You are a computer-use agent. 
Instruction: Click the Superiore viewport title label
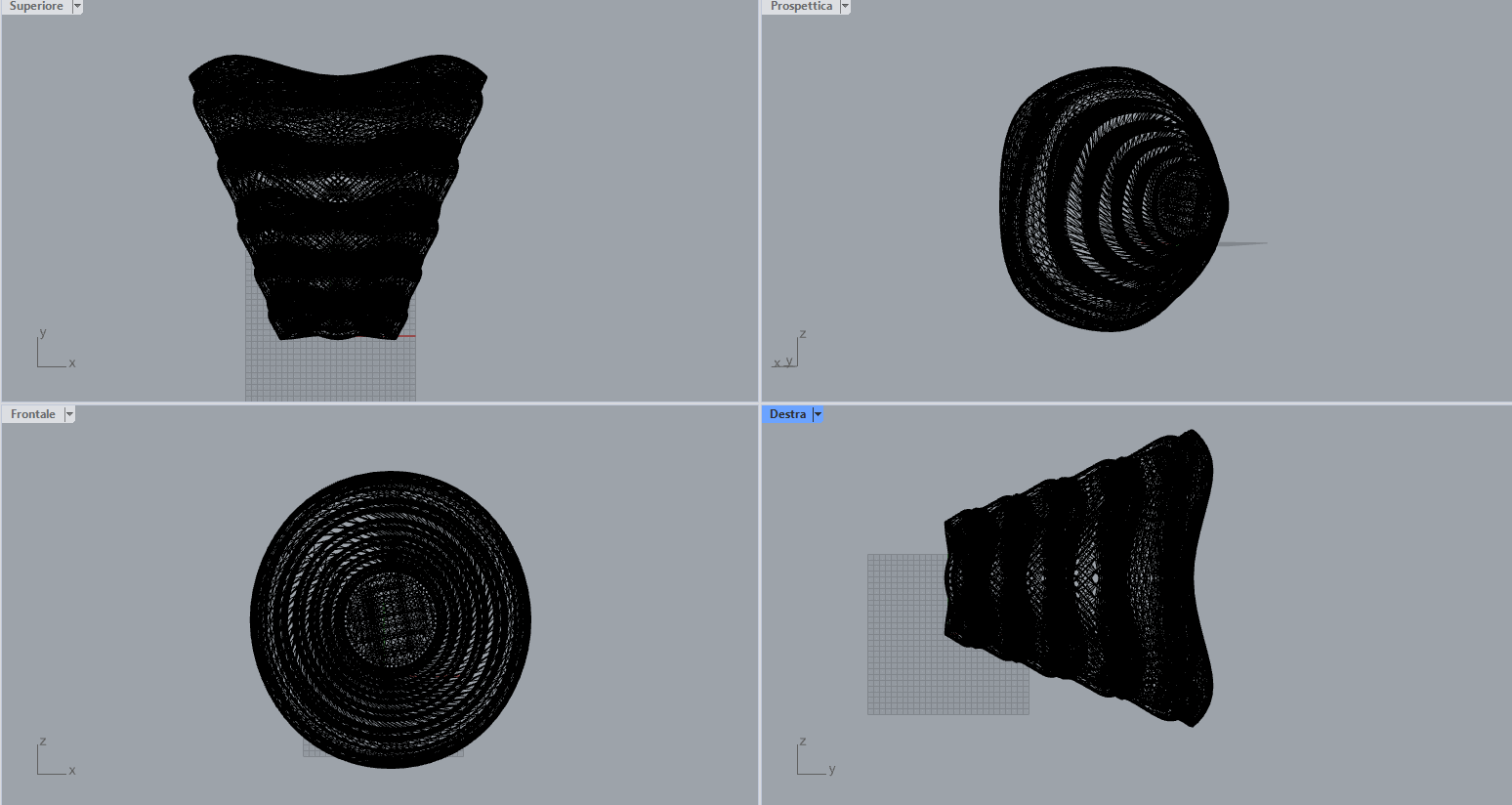[36, 6]
